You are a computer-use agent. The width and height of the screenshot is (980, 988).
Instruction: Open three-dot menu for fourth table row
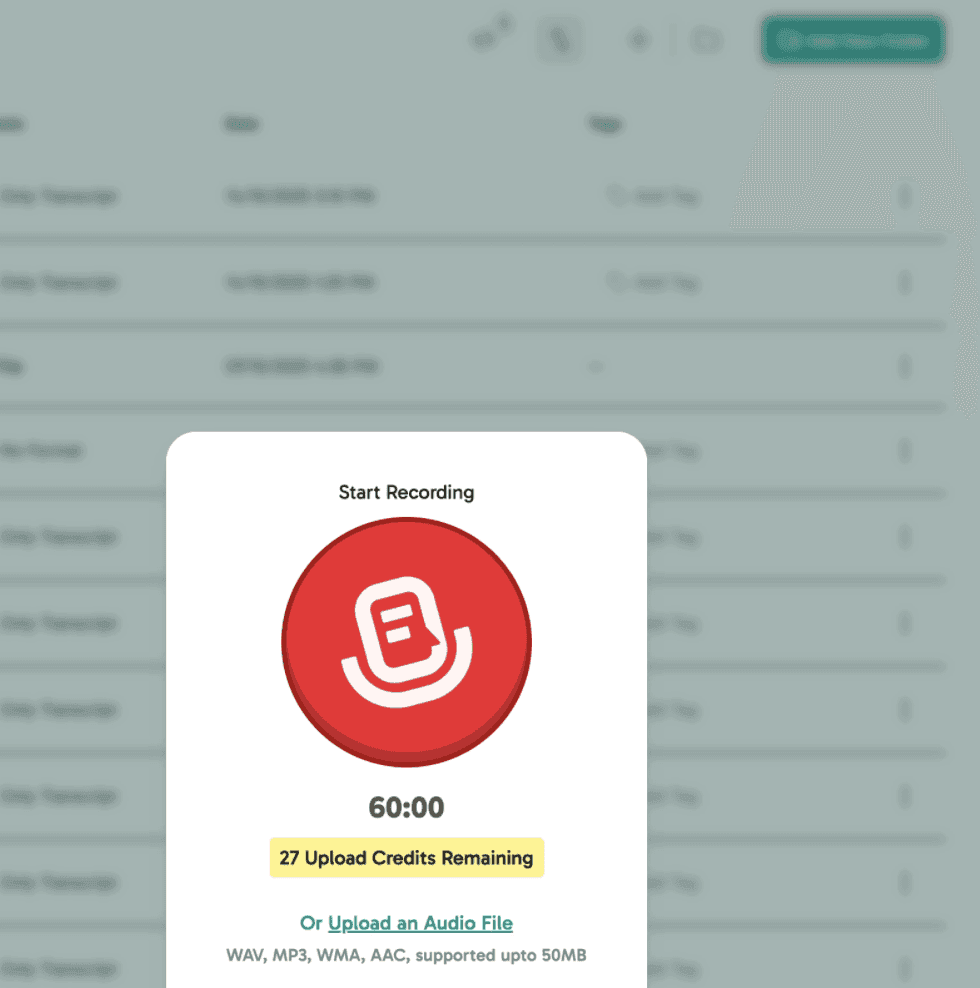coord(905,451)
